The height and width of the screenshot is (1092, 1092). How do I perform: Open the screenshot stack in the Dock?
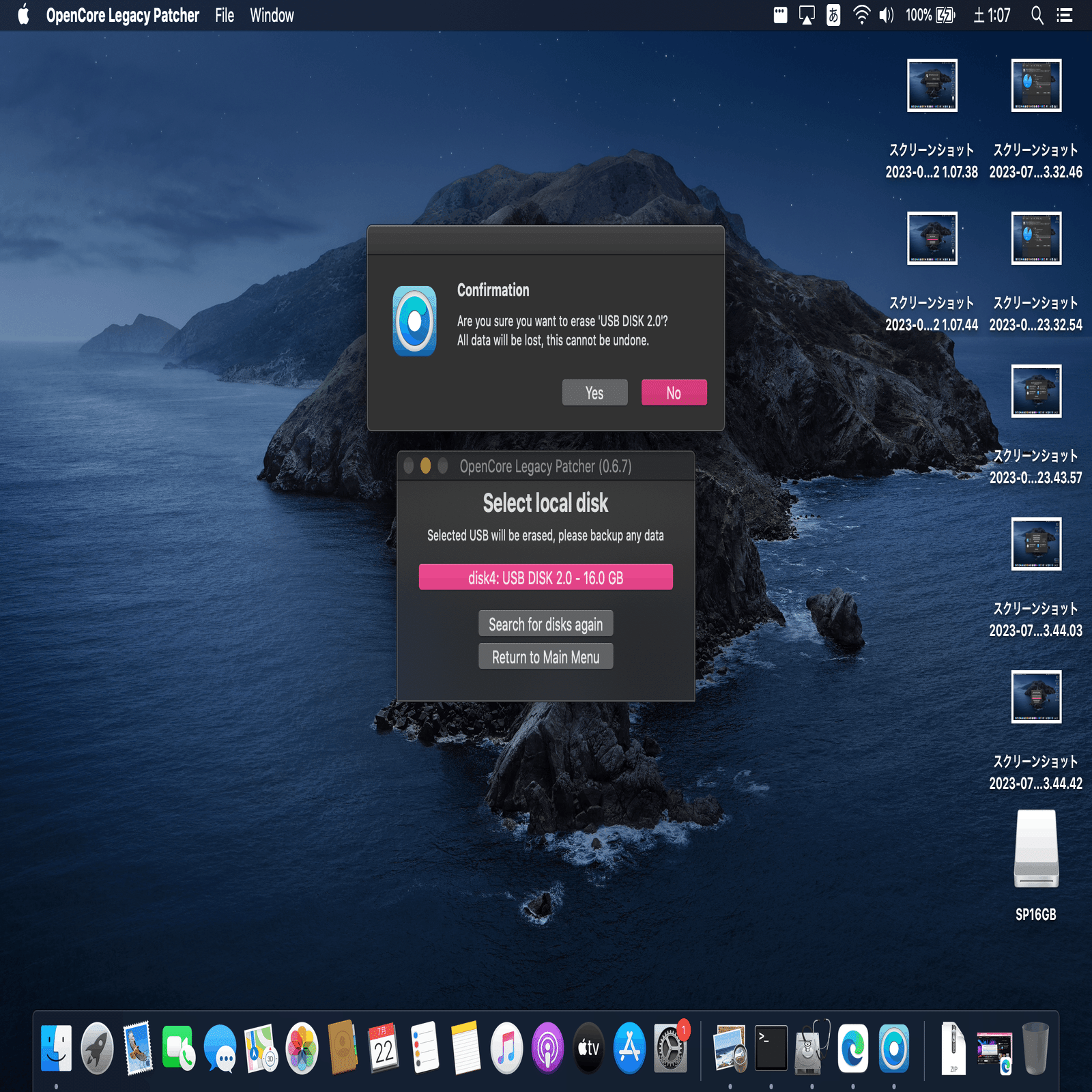(994, 1052)
